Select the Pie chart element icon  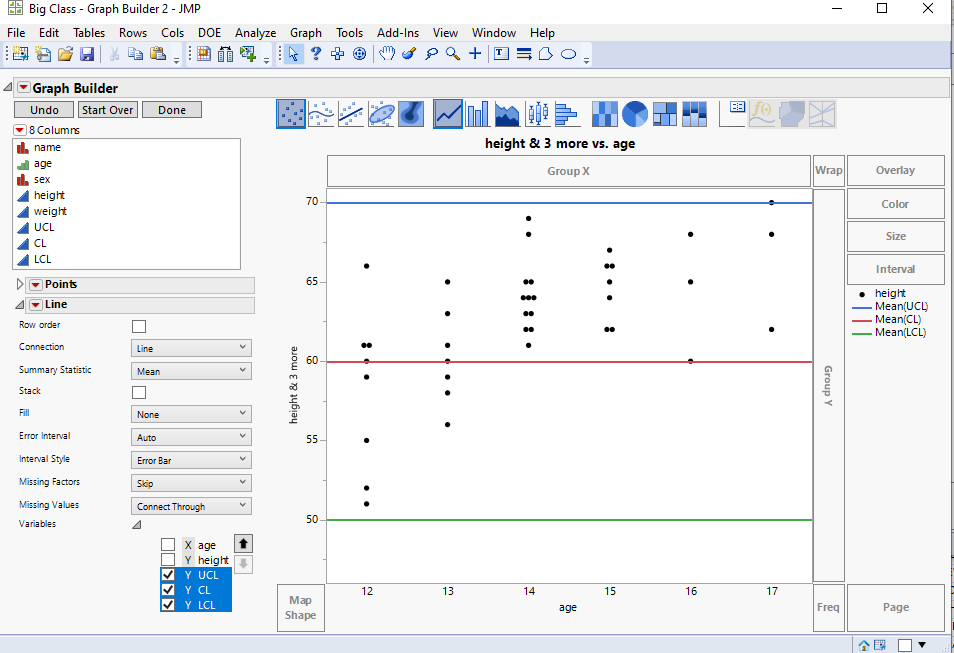point(635,114)
